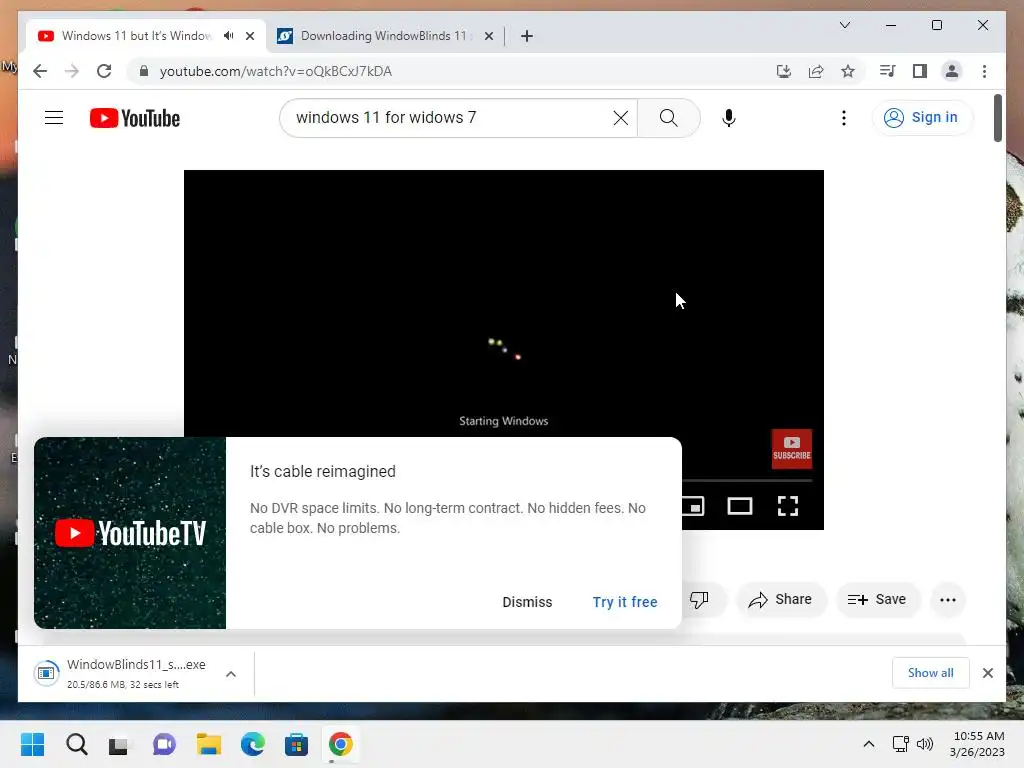Reload the YouTube page
The image size is (1024, 768).
(104, 71)
